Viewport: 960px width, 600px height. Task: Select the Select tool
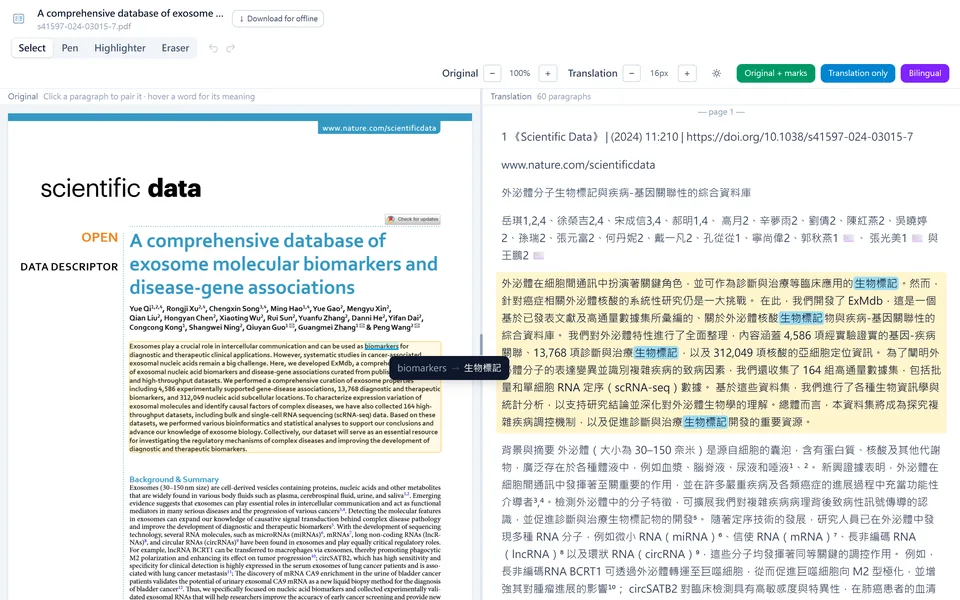click(x=32, y=48)
